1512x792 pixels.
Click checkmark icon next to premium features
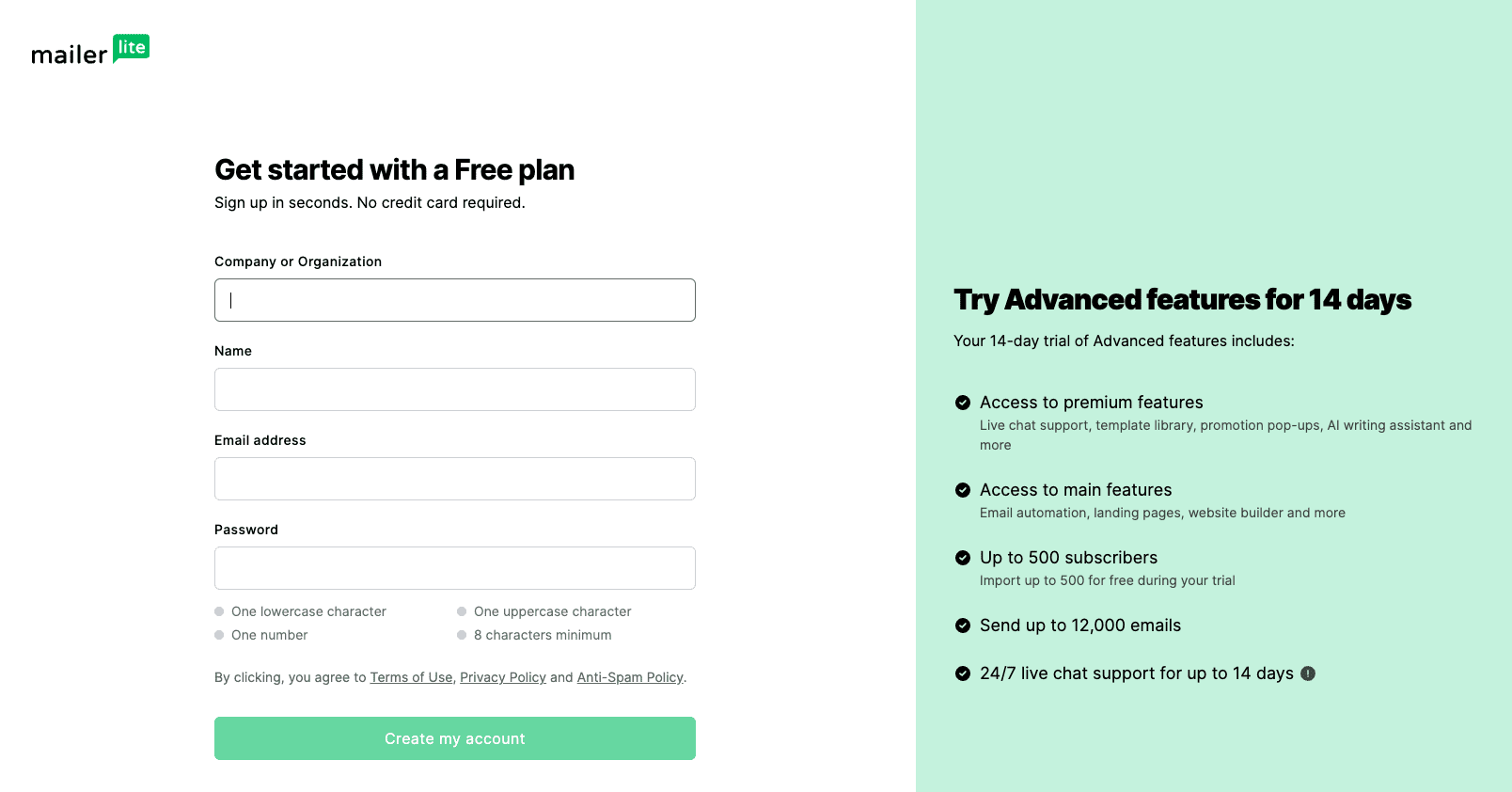tap(963, 403)
